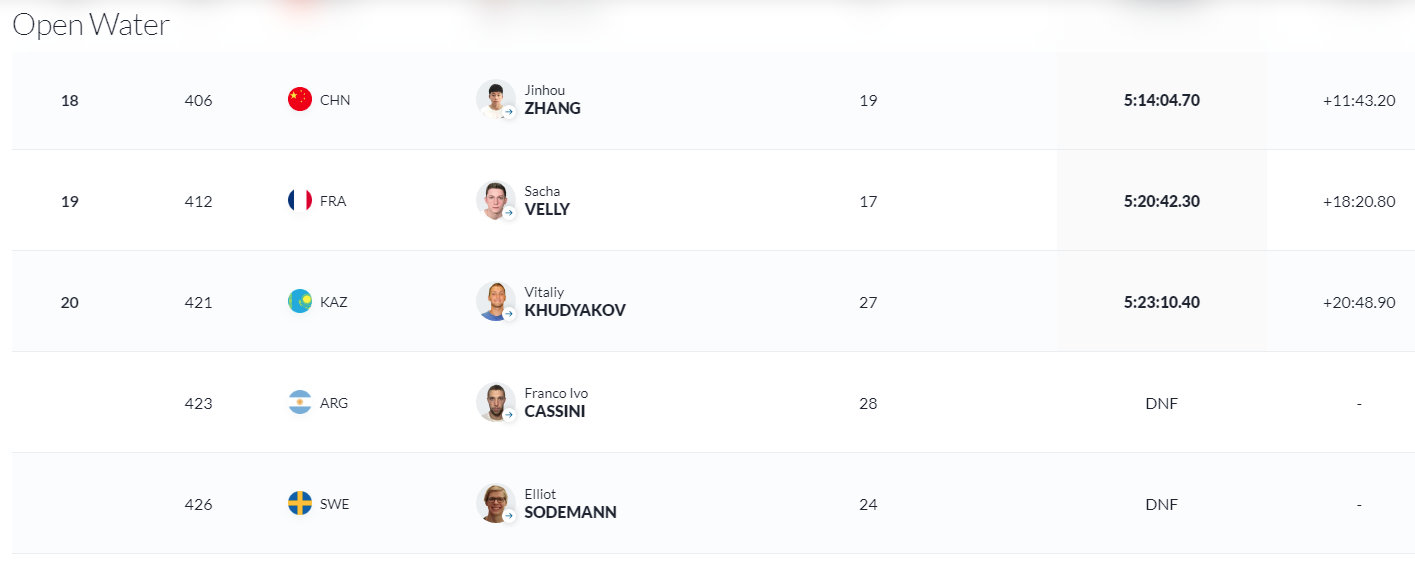Click the Argentina flag icon
This screenshot has width=1415, height=563.
click(300, 403)
